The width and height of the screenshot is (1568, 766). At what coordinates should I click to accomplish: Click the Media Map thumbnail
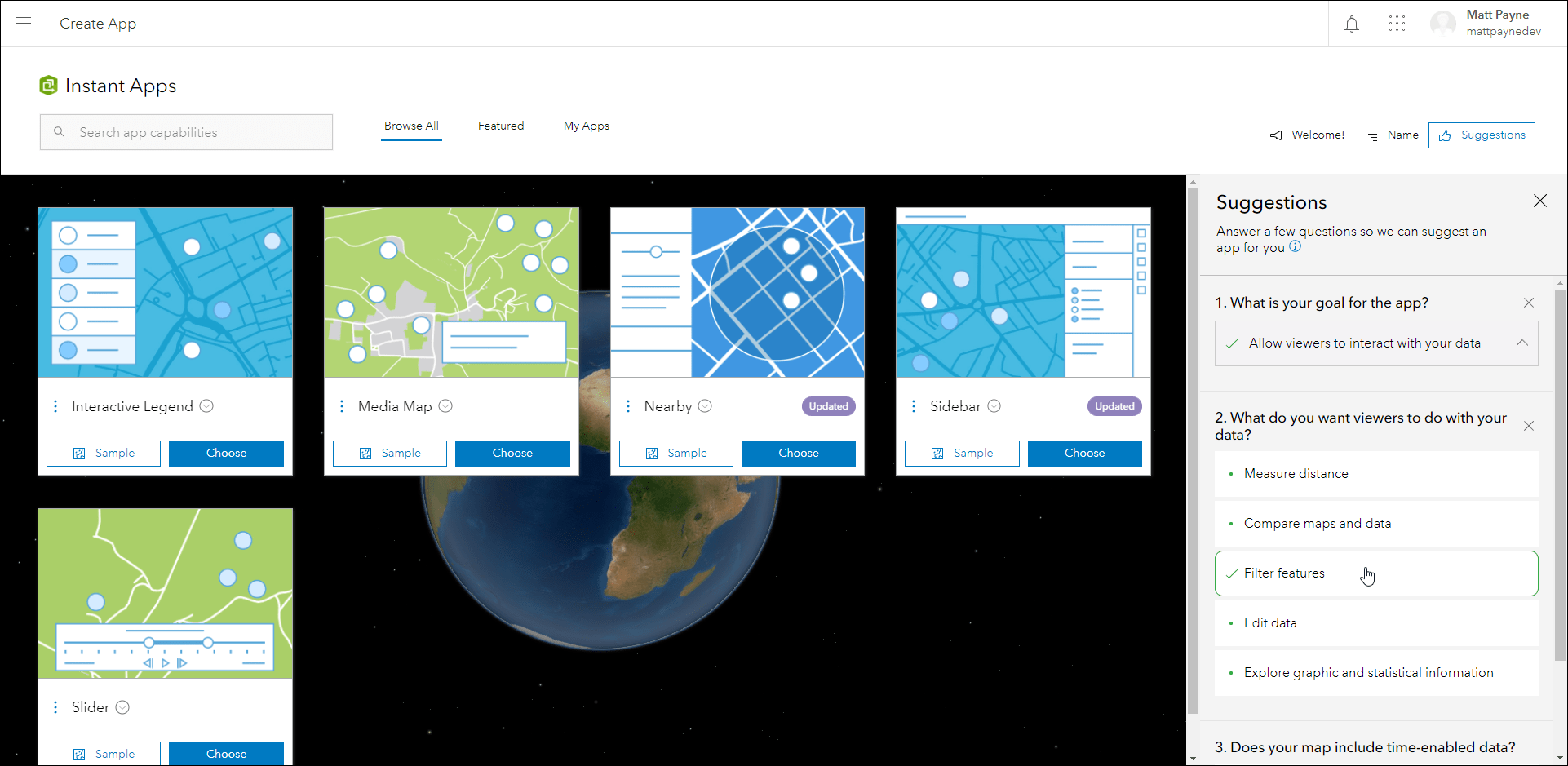pyautogui.click(x=451, y=292)
